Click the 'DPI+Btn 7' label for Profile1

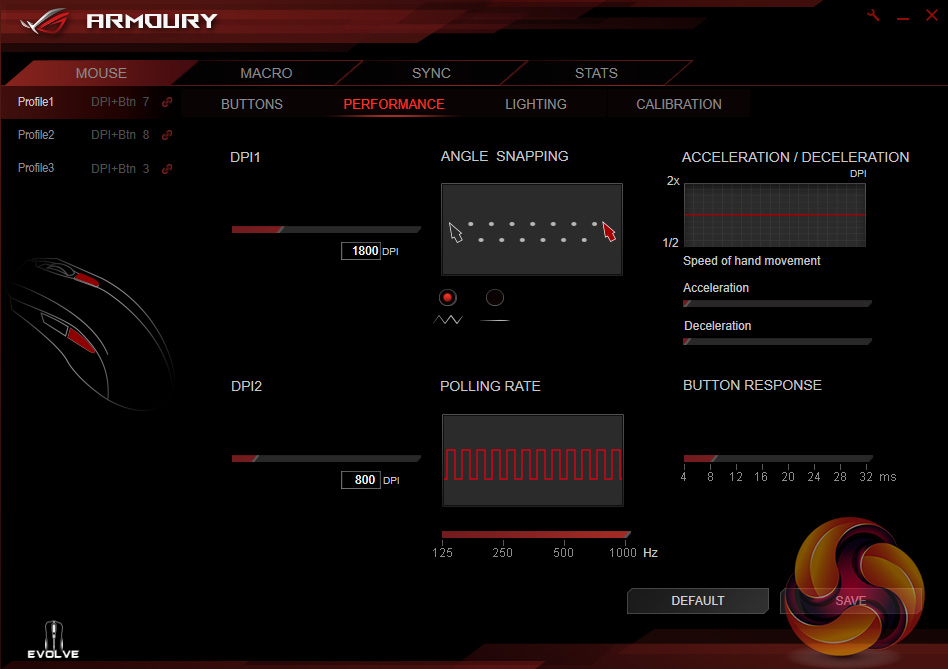tap(120, 102)
